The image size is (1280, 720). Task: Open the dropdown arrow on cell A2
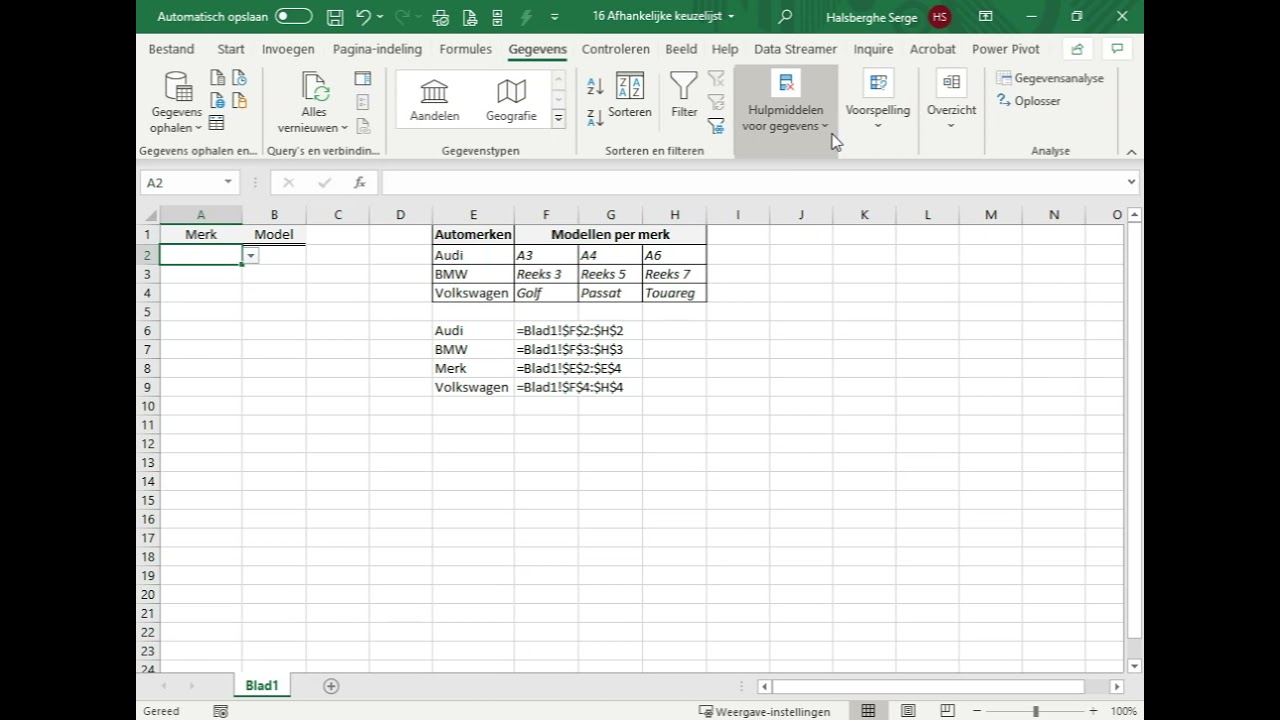point(251,256)
